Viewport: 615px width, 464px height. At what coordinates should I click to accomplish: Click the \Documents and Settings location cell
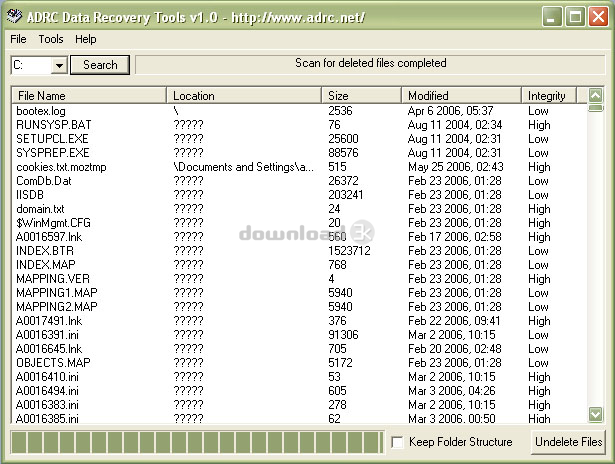point(244,167)
